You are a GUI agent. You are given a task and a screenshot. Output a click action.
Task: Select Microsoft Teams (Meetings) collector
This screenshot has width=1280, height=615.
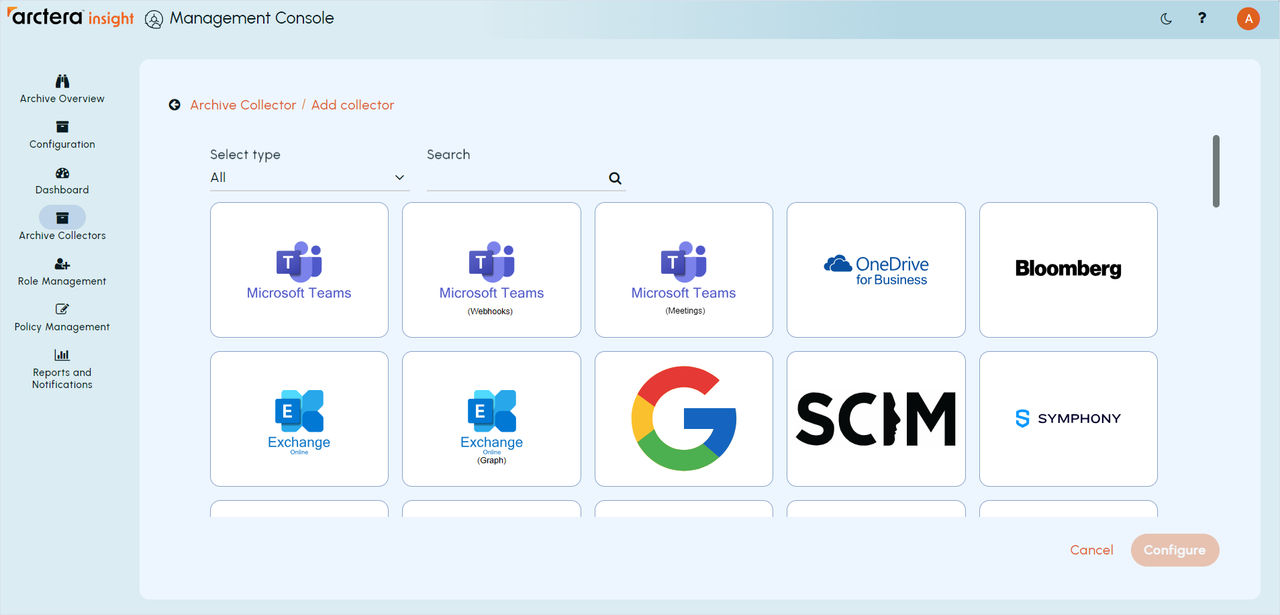[x=684, y=270]
